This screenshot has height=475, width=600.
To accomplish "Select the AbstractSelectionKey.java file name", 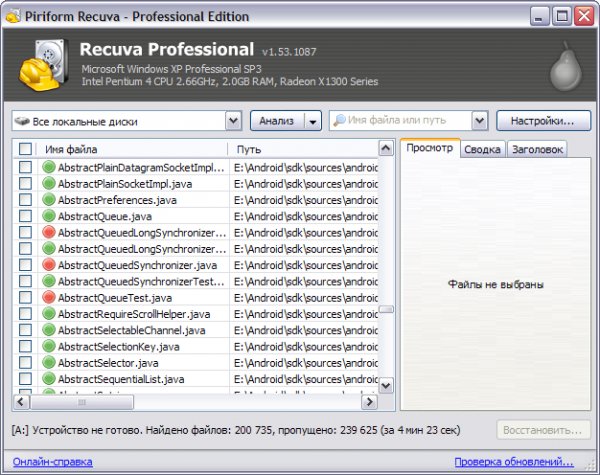I will pyautogui.click(x=119, y=347).
